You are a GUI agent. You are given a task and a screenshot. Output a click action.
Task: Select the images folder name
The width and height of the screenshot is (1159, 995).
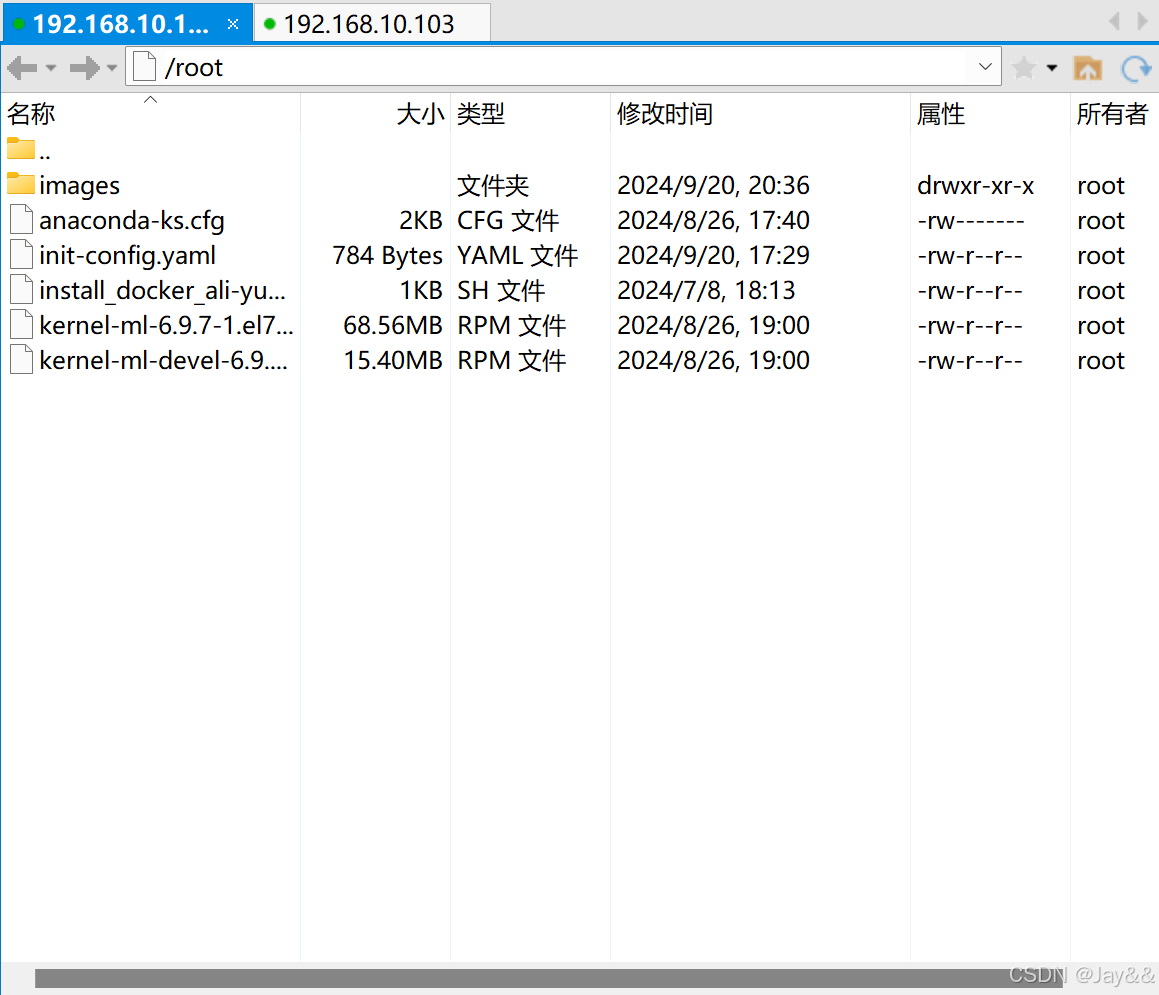click(x=79, y=186)
